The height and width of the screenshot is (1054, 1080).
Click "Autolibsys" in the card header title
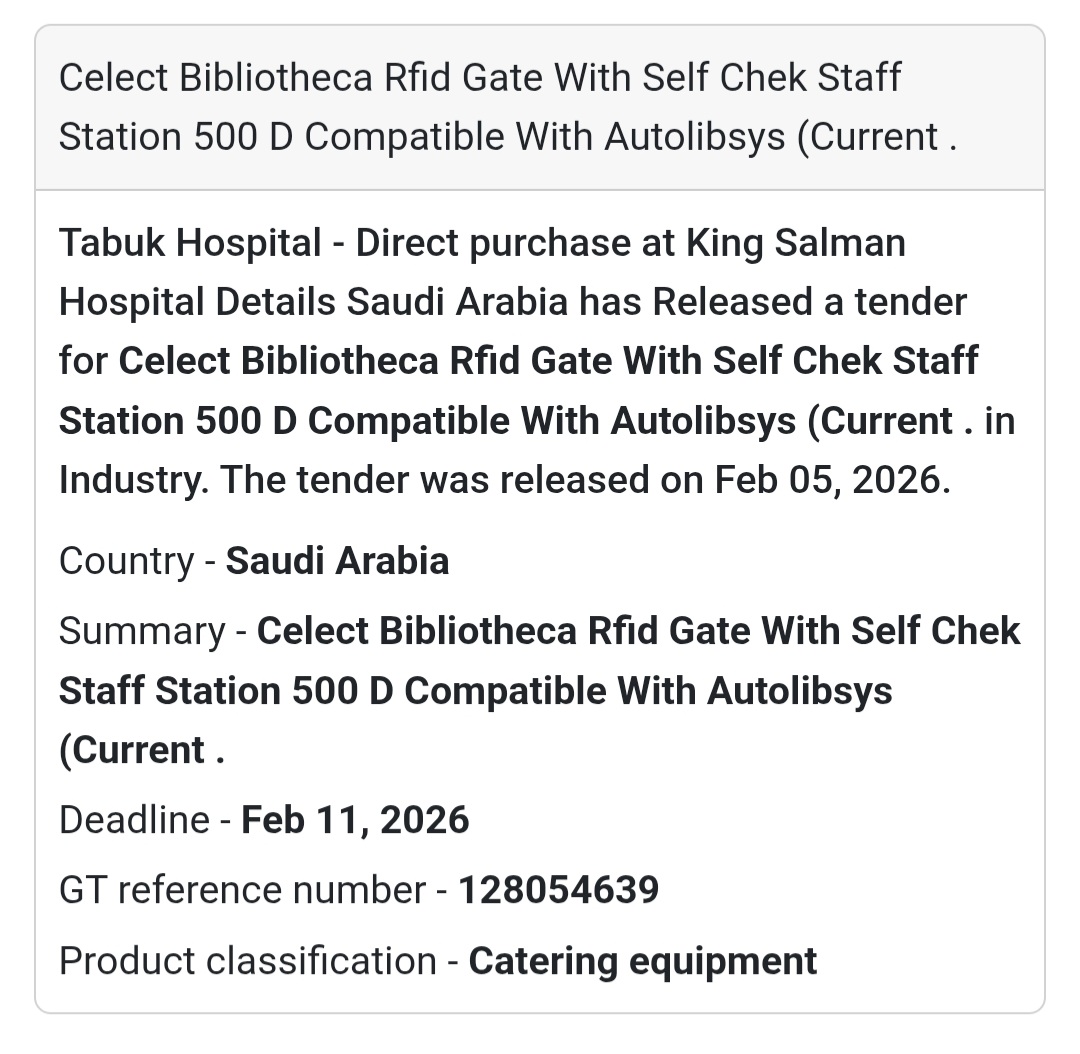(694, 137)
